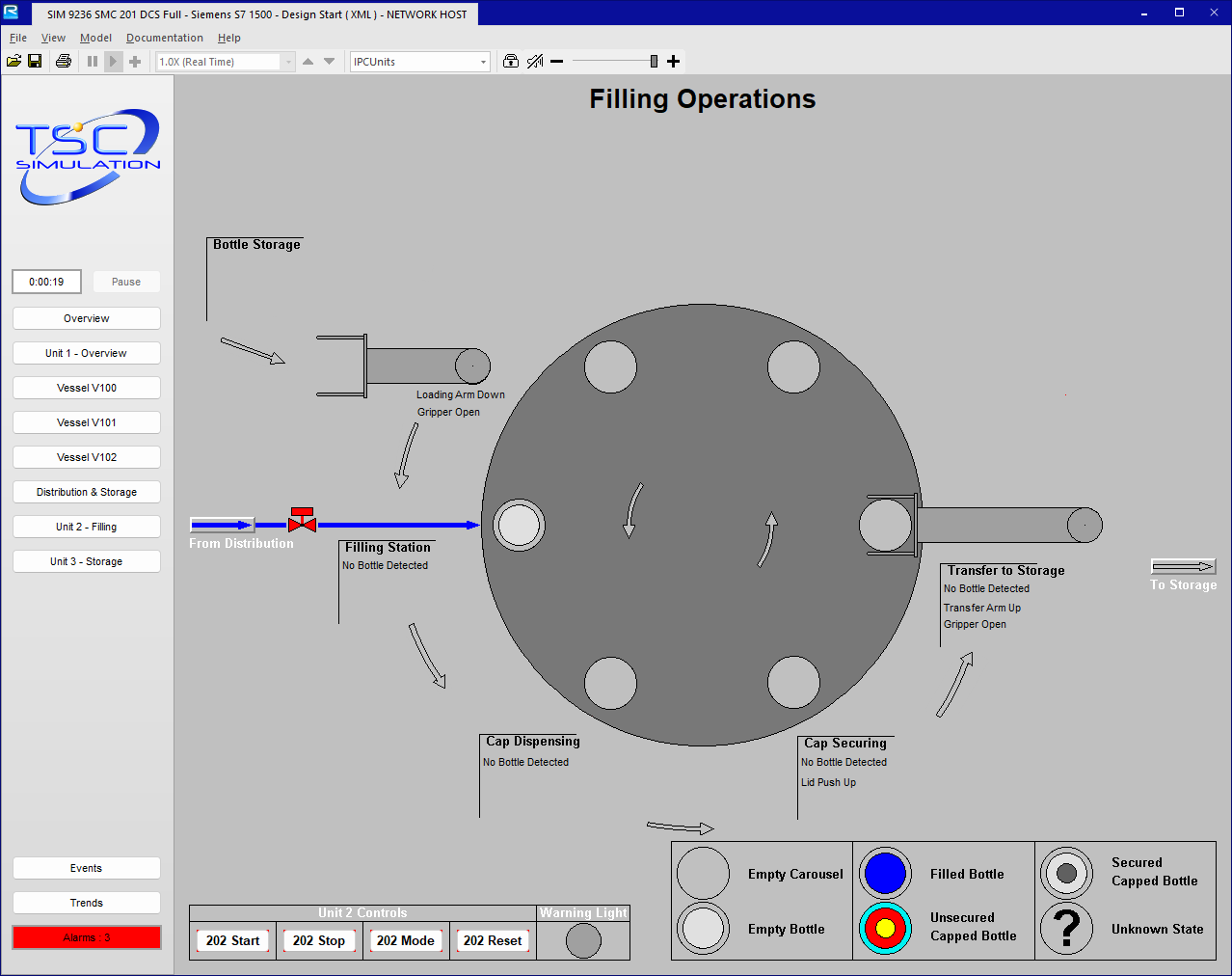Navigate to Vessel V102
Viewport: 1232px width, 976px height.
point(87,457)
